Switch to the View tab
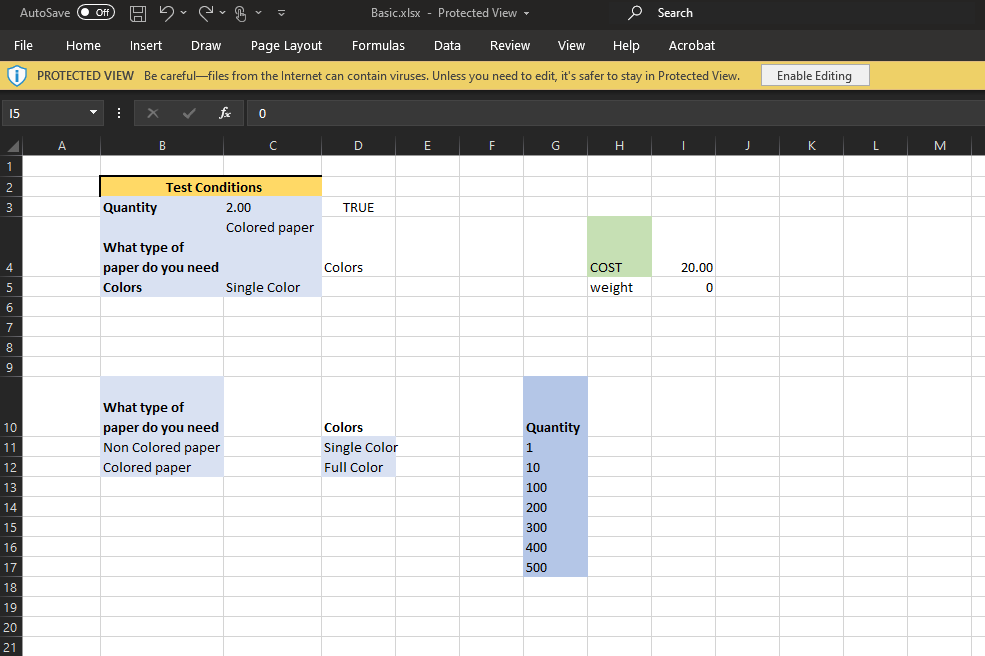 [x=571, y=45]
